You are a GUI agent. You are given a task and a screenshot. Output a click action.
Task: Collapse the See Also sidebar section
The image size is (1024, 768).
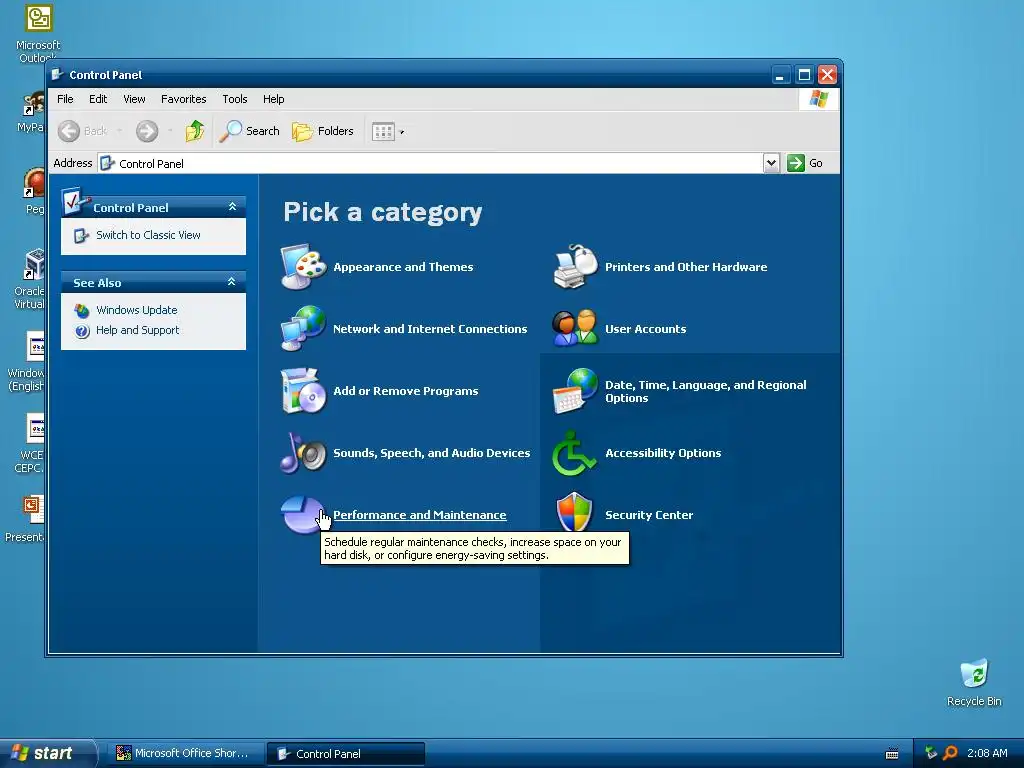(x=232, y=281)
